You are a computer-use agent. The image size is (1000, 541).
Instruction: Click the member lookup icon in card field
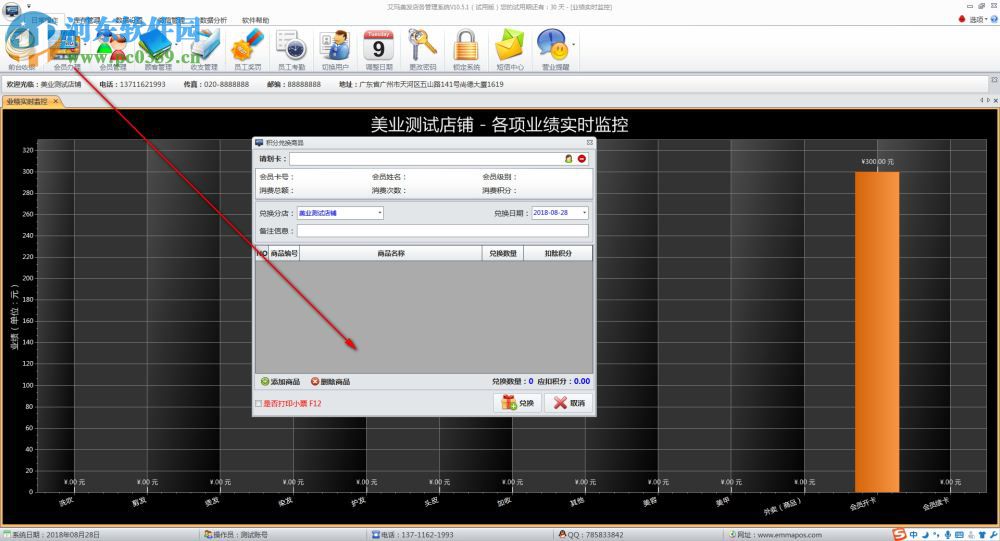point(568,159)
